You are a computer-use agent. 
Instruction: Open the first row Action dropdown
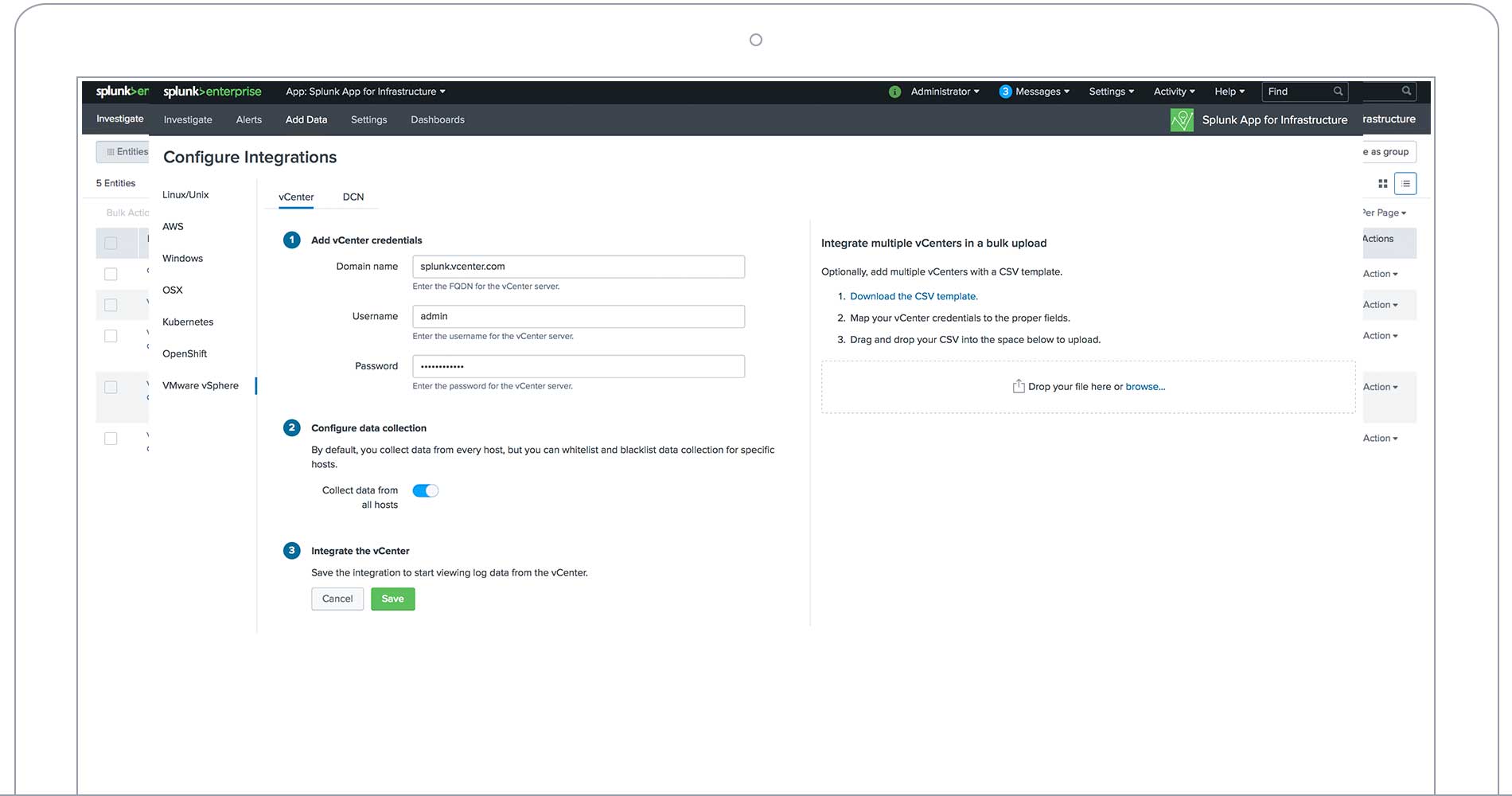coord(1381,274)
